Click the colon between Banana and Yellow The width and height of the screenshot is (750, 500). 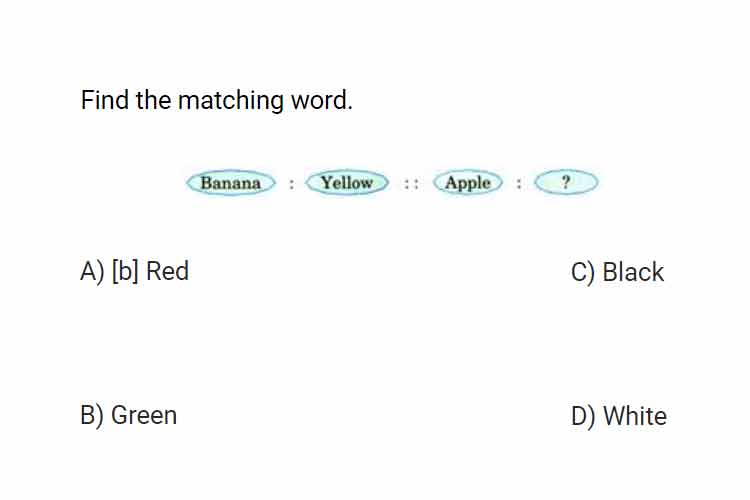(291, 184)
